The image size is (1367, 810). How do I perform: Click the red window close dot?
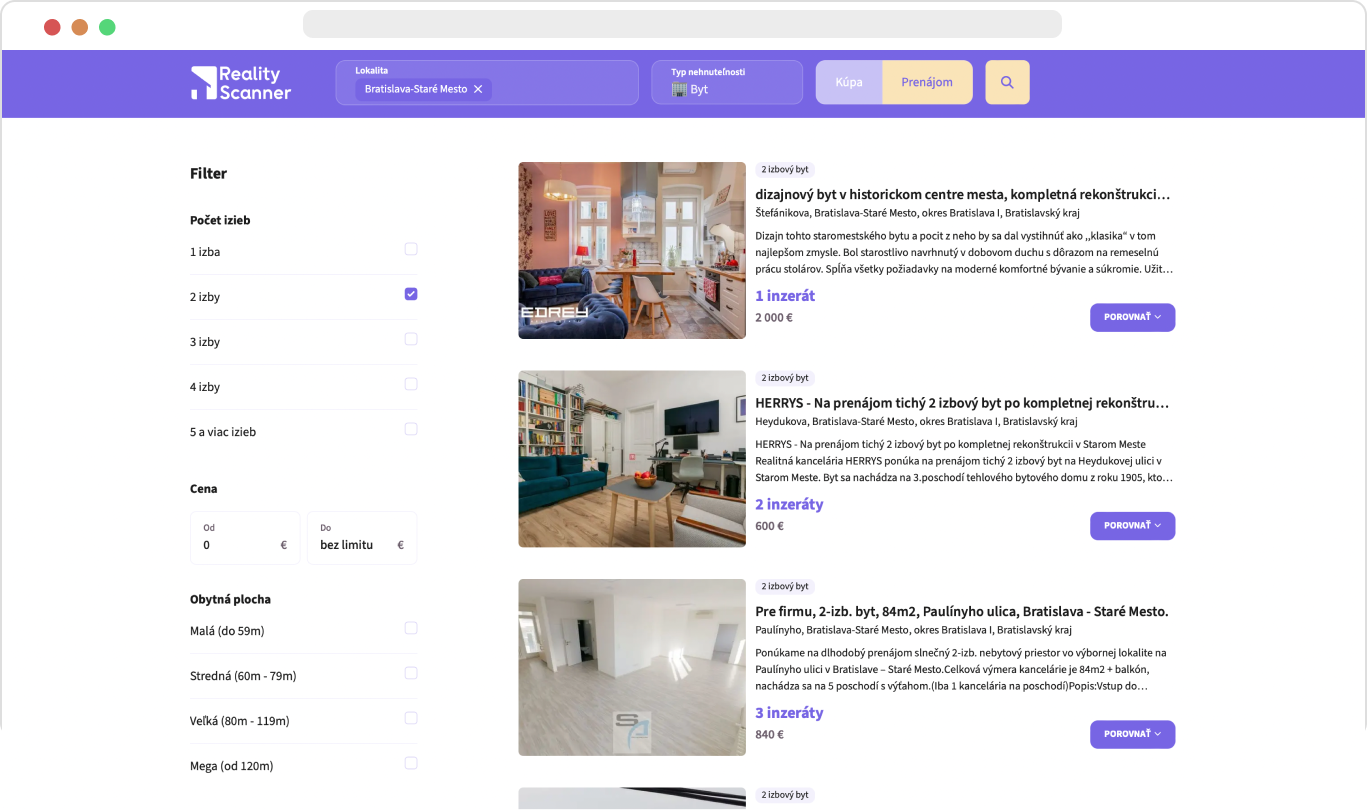[x=52, y=27]
